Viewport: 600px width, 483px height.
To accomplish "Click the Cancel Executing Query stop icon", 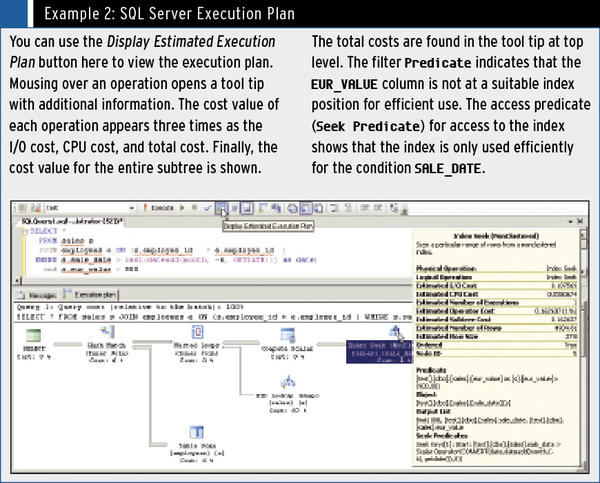I will click(x=194, y=208).
